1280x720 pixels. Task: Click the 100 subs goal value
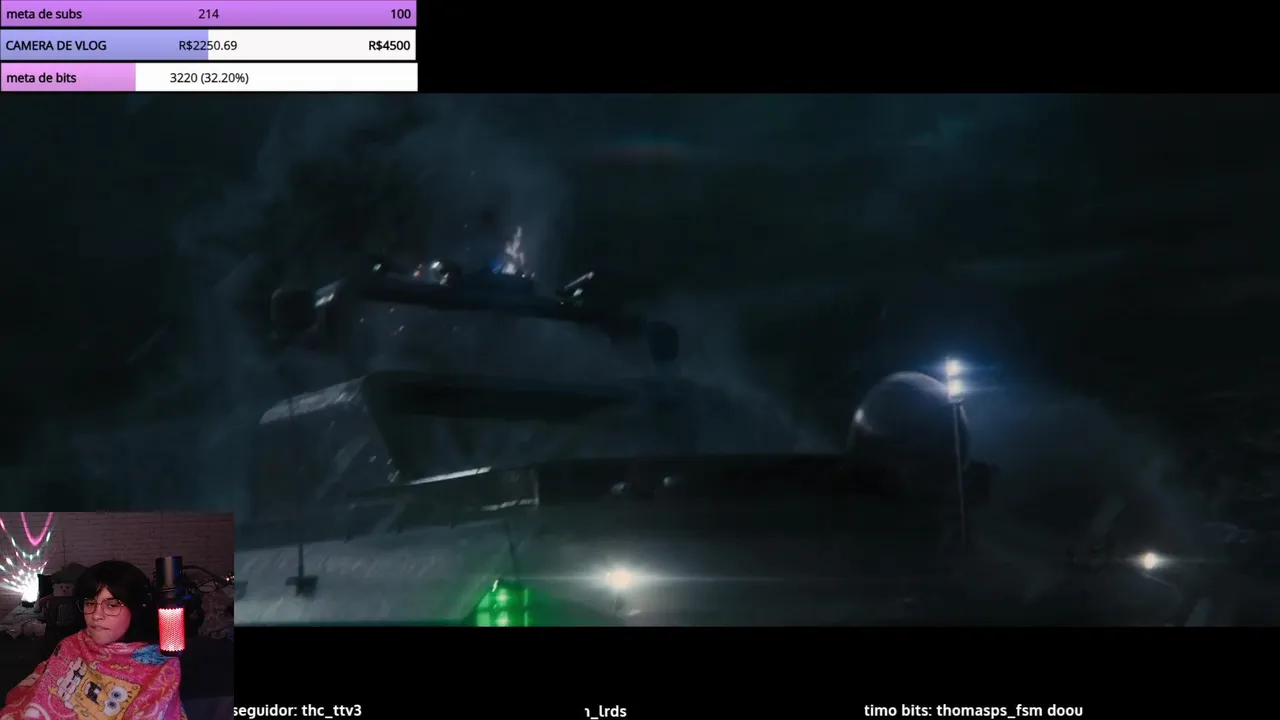tap(400, 14)
